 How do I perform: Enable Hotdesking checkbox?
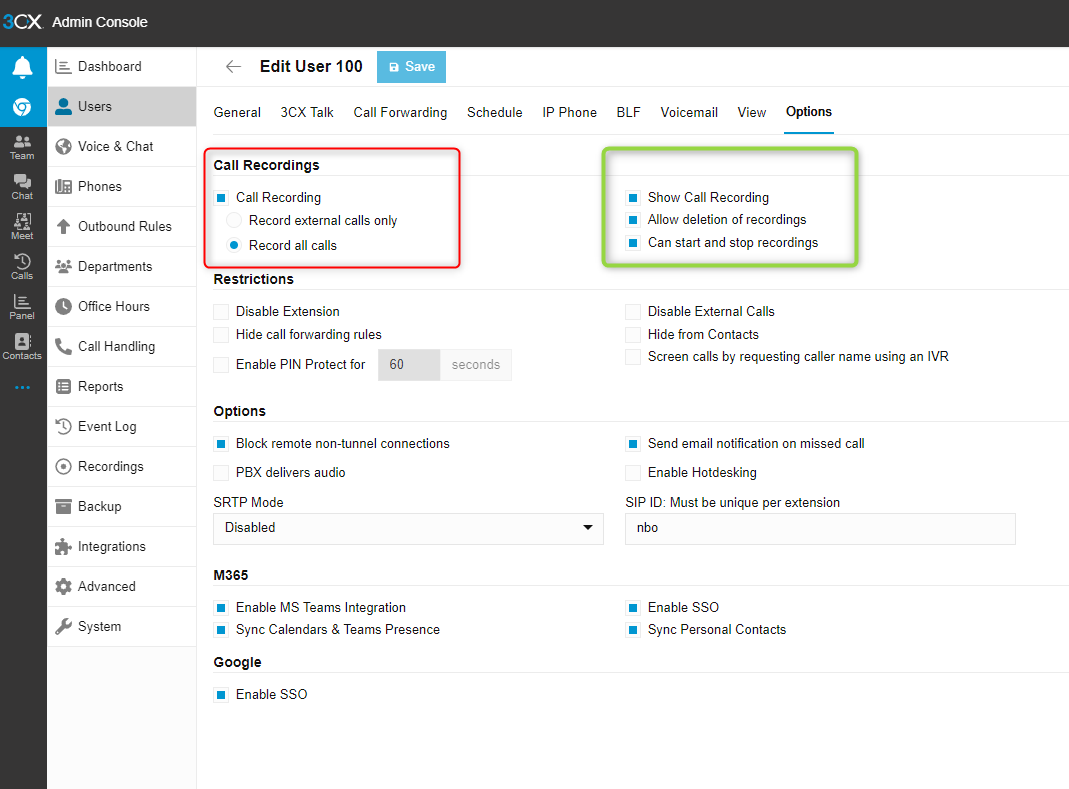coord(633,473)
